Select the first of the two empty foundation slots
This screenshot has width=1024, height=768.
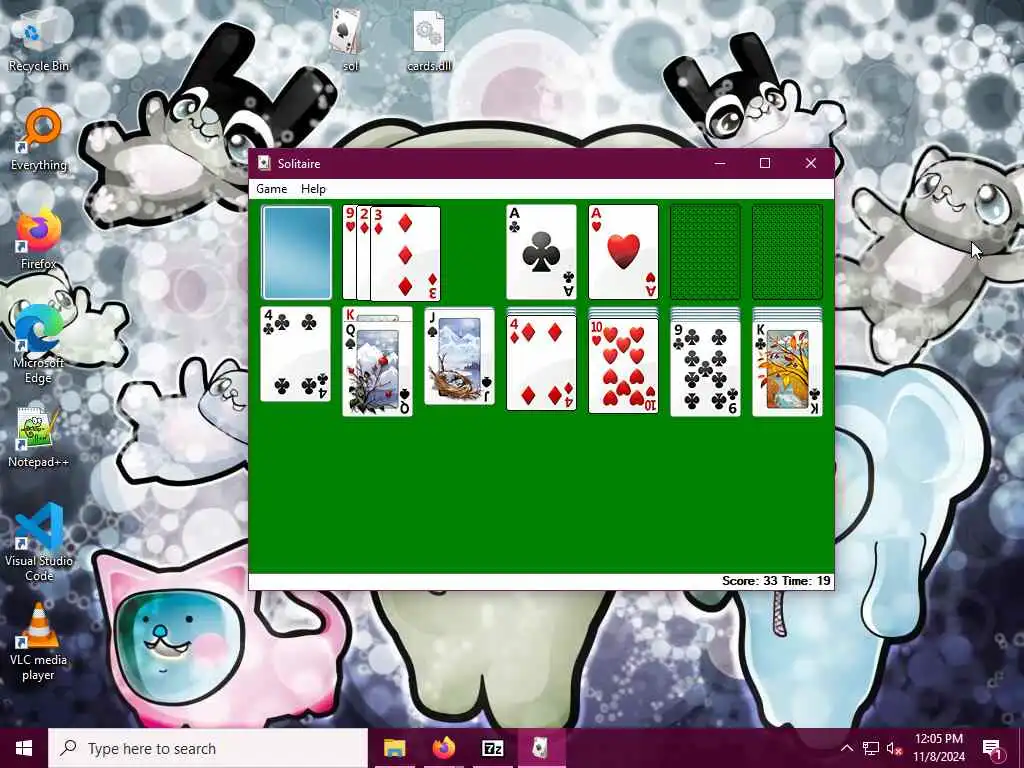tap(705, 252)
